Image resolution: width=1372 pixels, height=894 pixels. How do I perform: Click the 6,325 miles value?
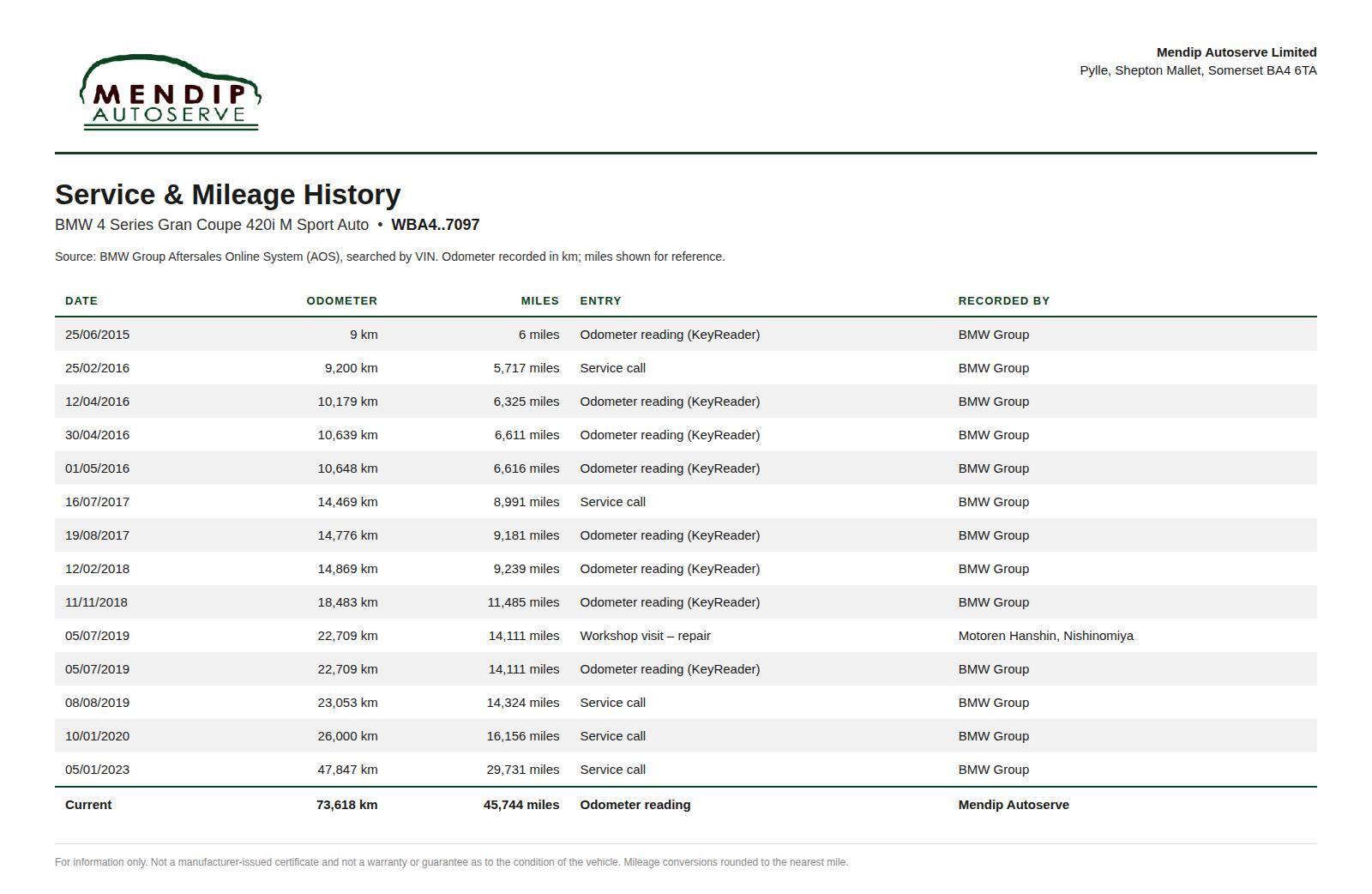point(527,402)
